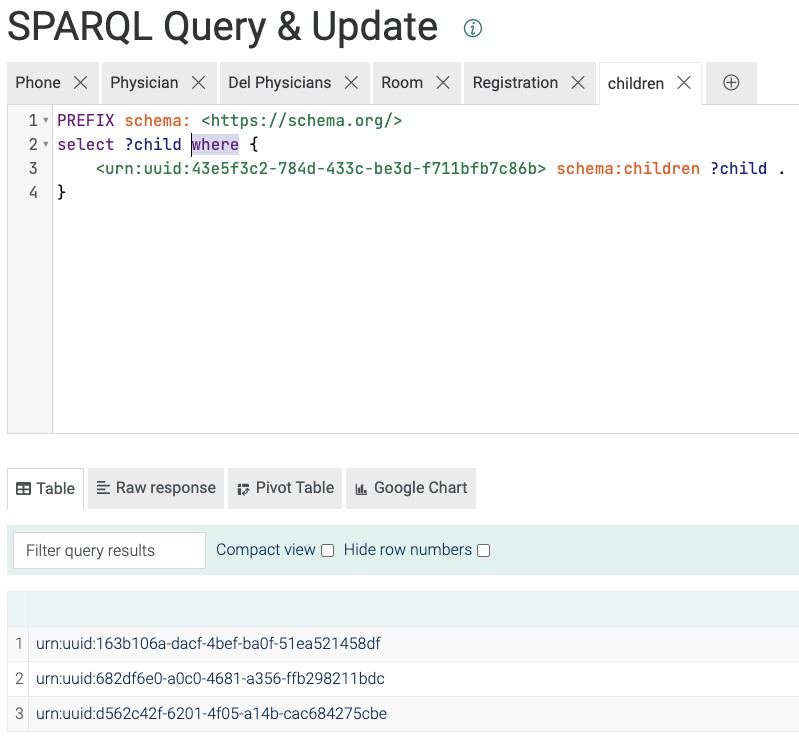This screenshot has height=752, width=799.
Task: Focus the Filter query results field
Action: point(110,551)
